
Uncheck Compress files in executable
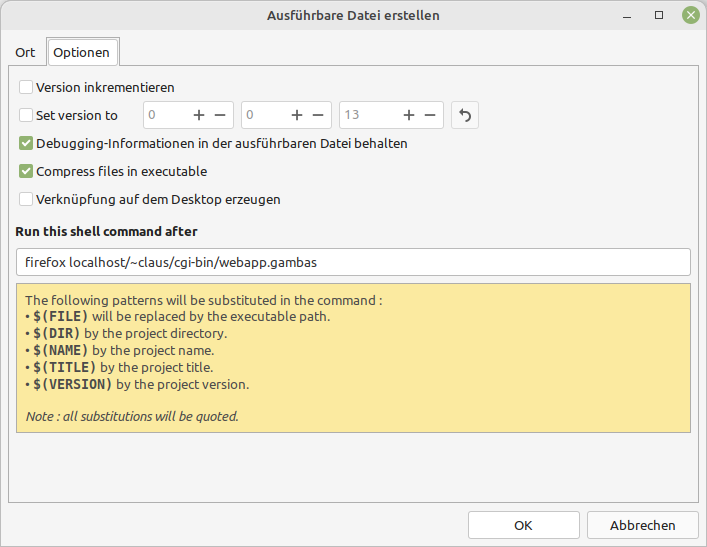[27, 171]
